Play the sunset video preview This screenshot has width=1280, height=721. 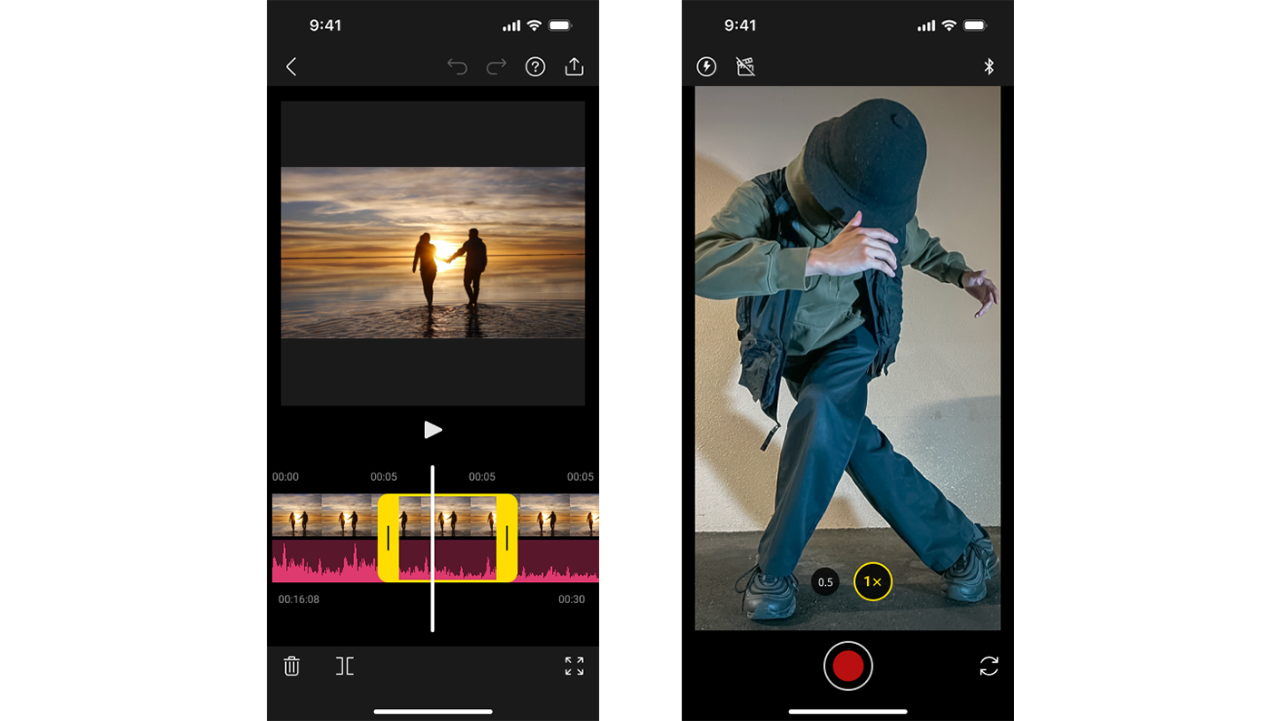pyautogui.click(x=433, y=430)
